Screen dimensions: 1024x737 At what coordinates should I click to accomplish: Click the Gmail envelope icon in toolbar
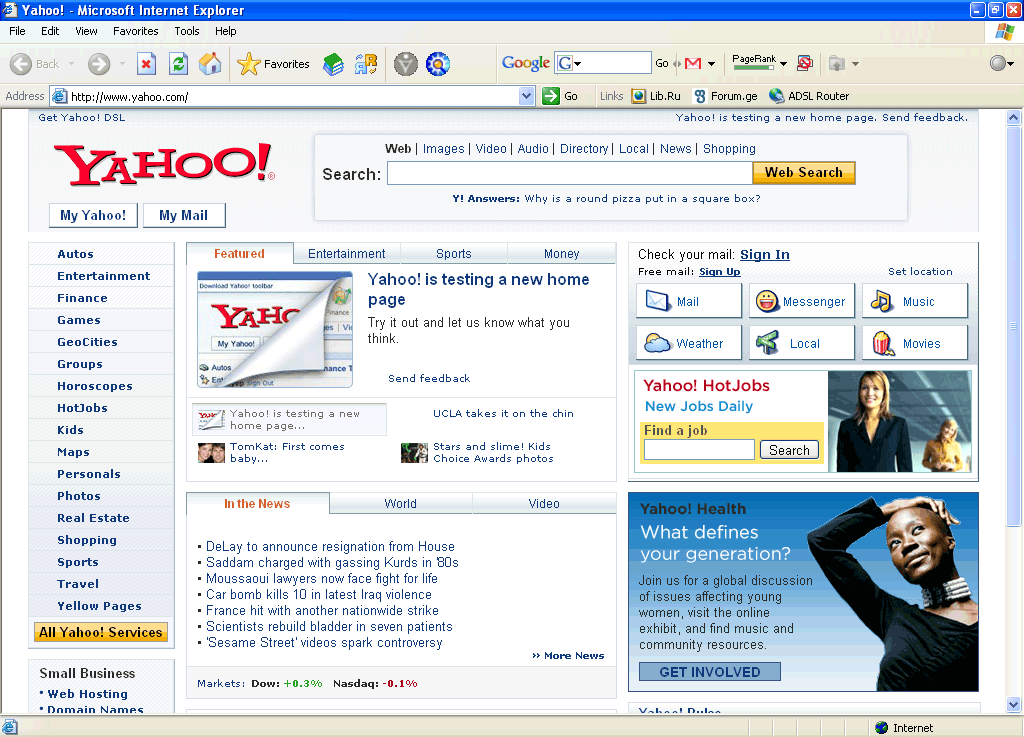[x=693, y=63]
